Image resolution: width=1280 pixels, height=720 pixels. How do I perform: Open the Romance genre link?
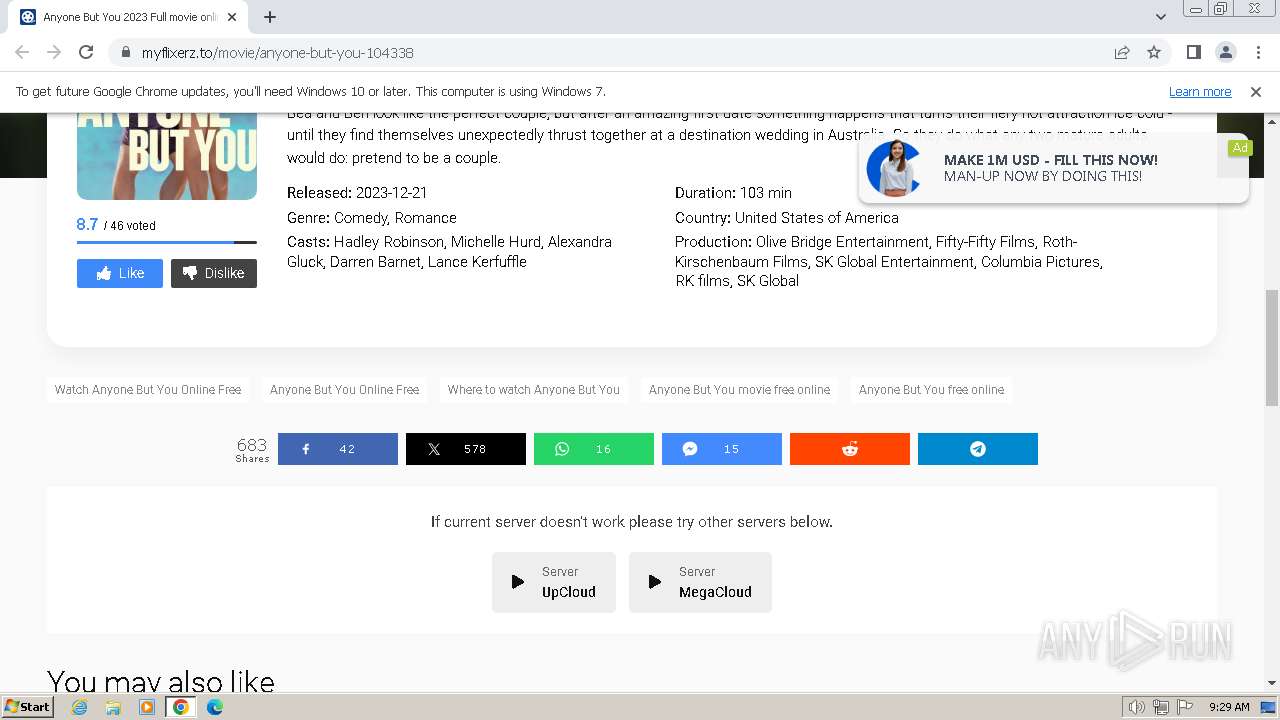426,218
